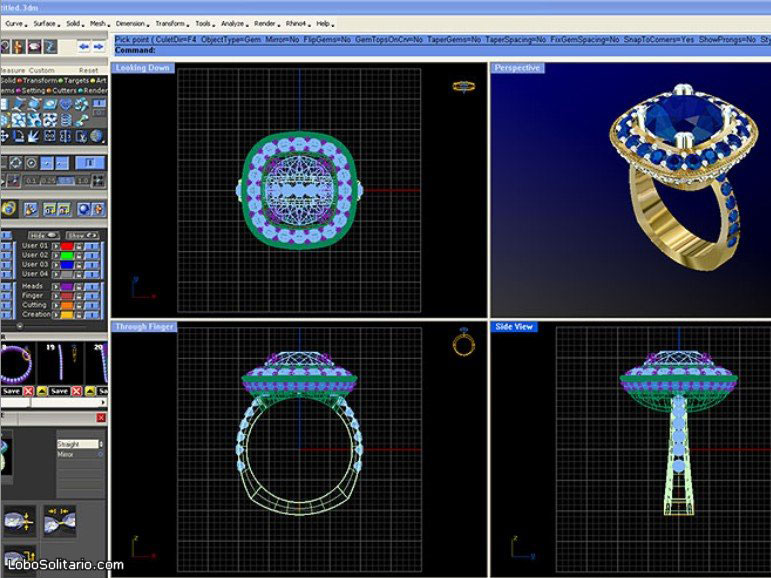Click the second gem spacing icon with arrows
771x578 pixels.
(x=58, y=518)
